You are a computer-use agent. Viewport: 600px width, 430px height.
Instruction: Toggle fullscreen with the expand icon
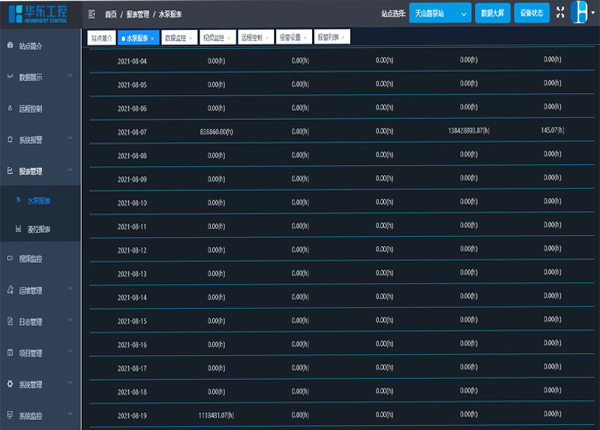[559, 13]
